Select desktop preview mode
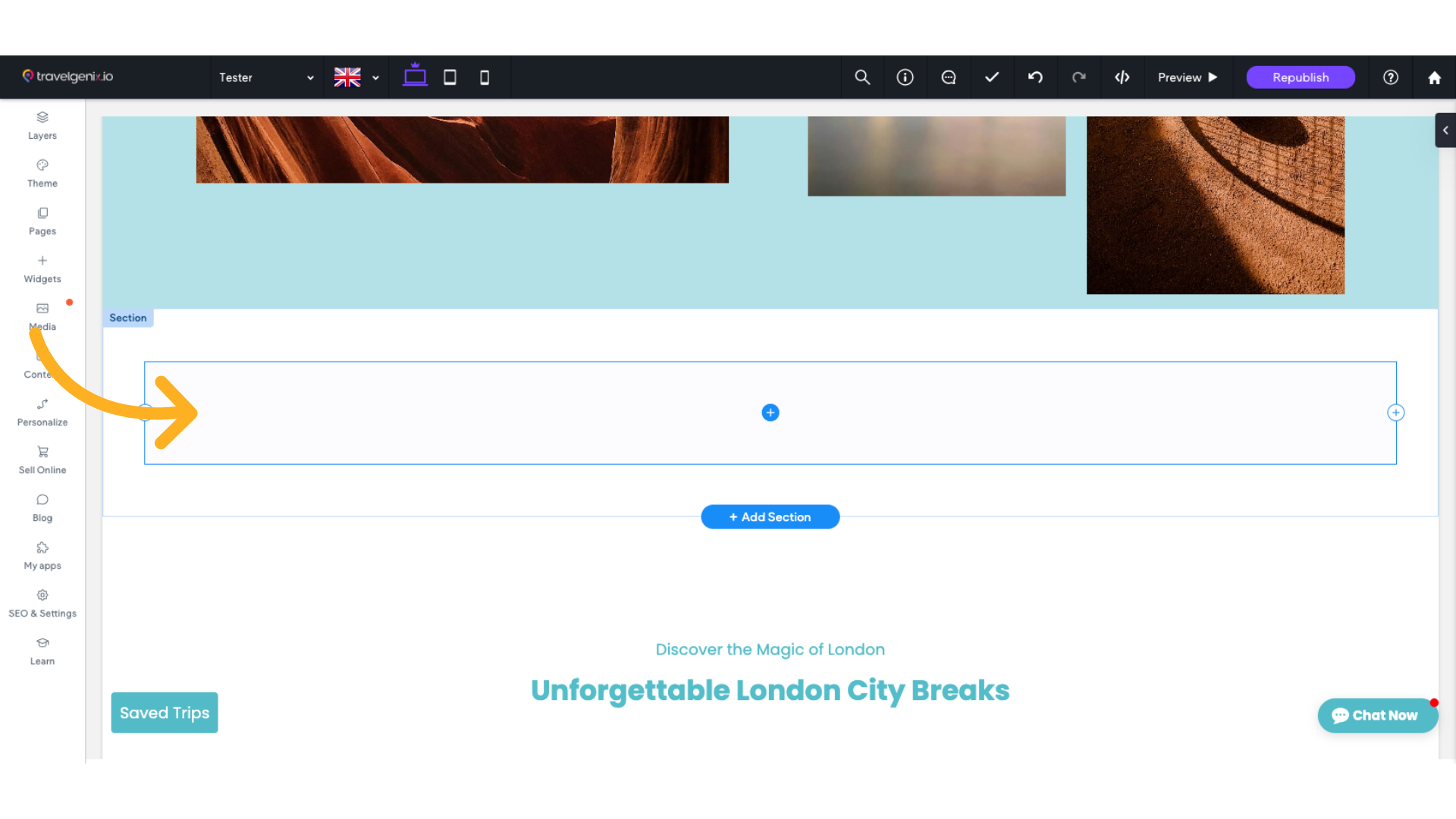Screen dimensions: 1456x819 tap(415, 77)
